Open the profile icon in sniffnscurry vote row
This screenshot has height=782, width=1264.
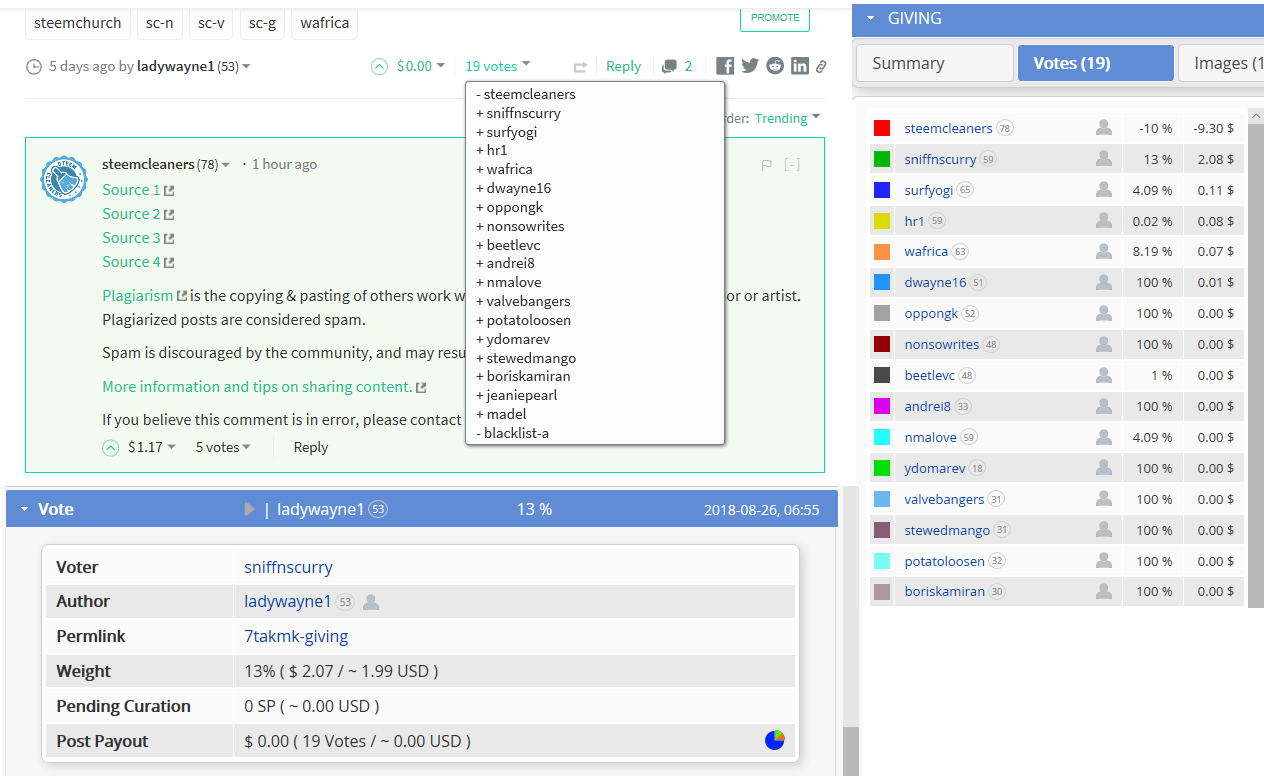point(1104,159)
